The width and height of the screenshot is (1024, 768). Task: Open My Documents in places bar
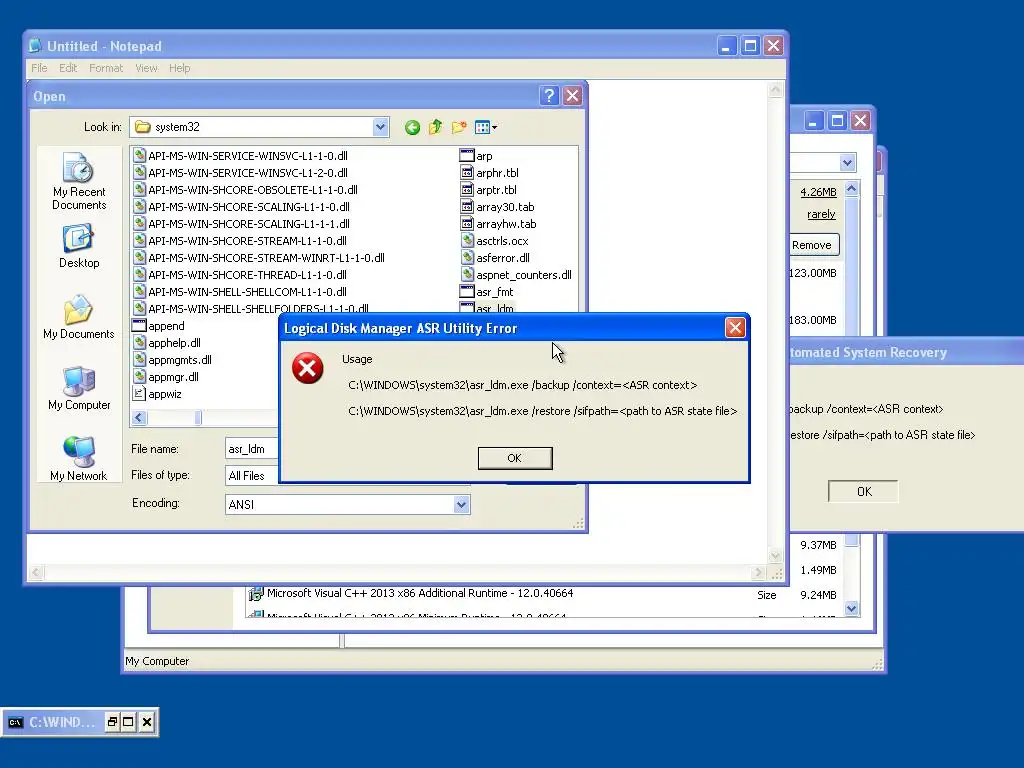pos(78,317)
